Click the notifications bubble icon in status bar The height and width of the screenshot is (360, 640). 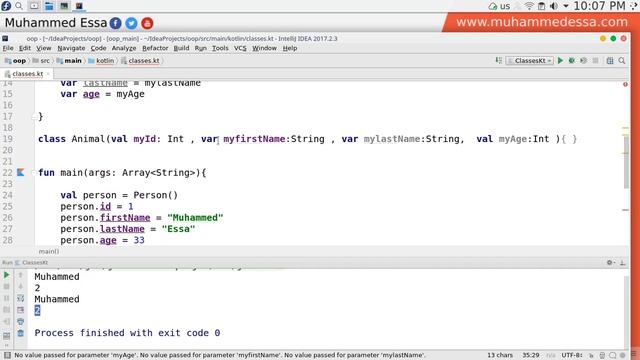tap(612, 355)
